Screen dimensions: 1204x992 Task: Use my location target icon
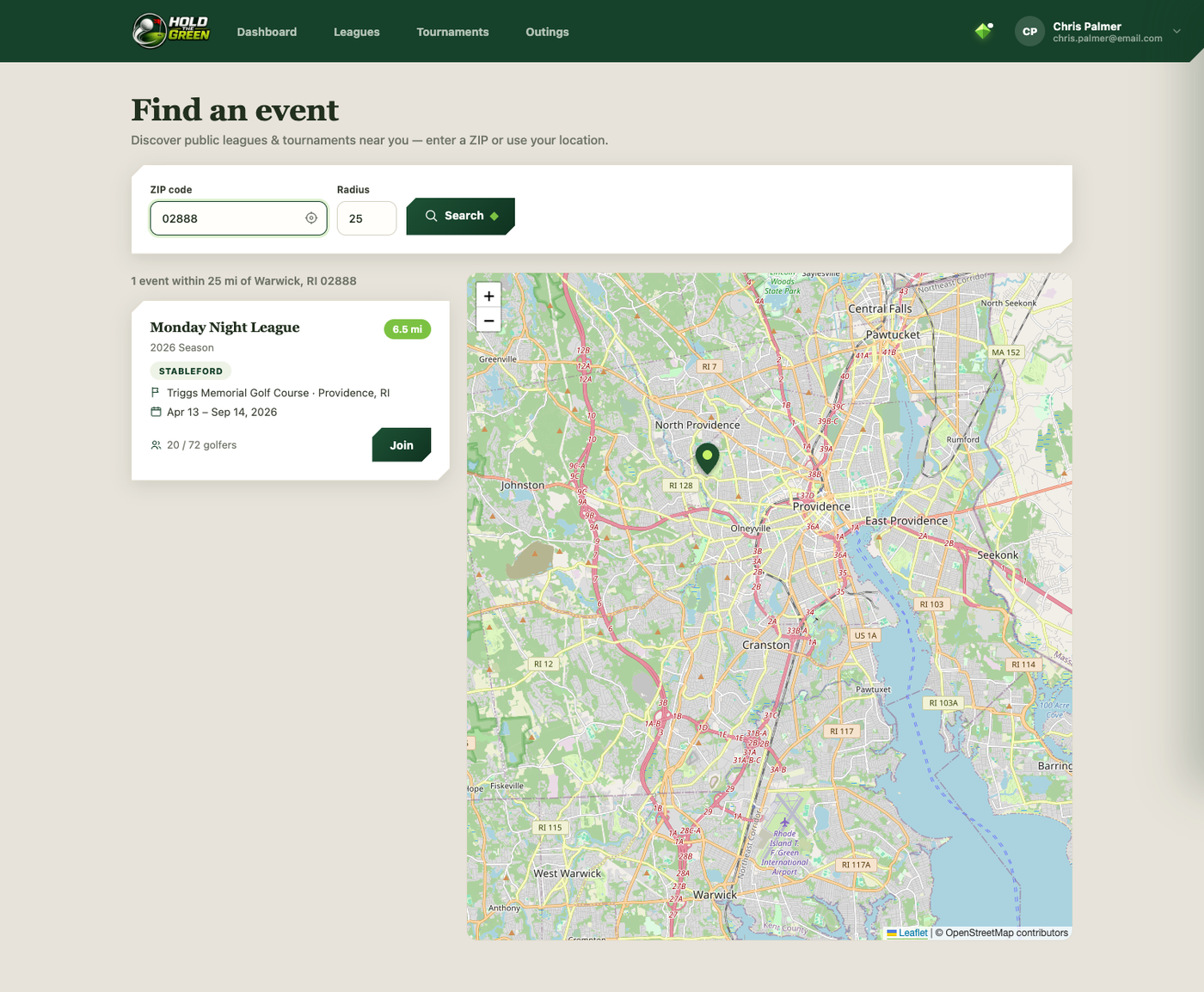coord(311,218)
